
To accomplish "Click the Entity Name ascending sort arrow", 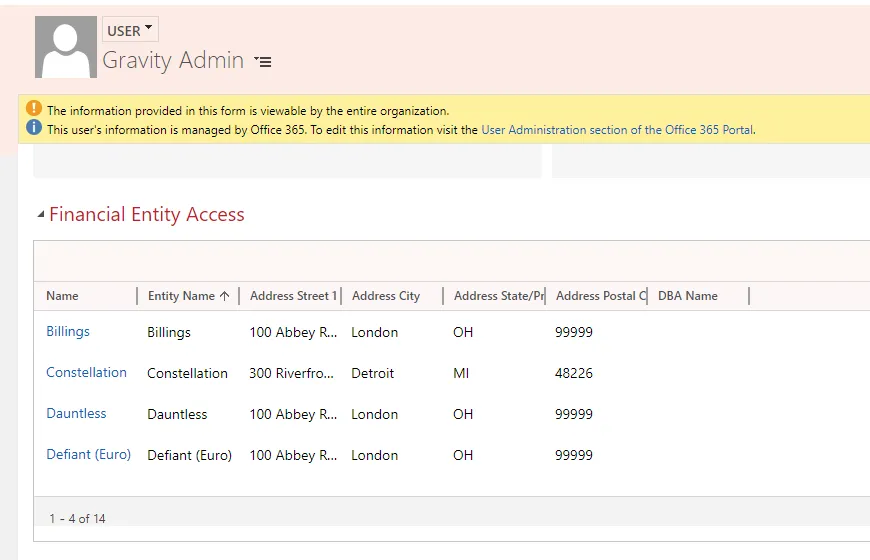I will (224, 296).
